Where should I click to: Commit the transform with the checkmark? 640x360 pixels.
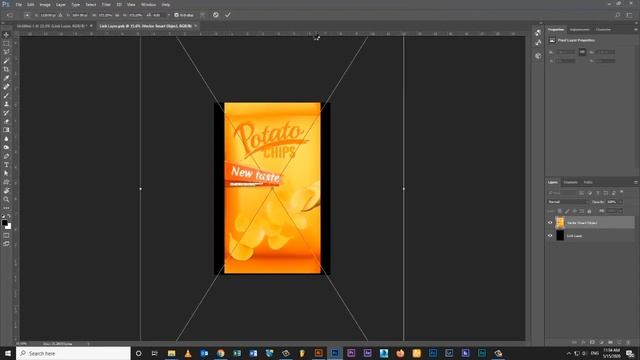(228, 15)
